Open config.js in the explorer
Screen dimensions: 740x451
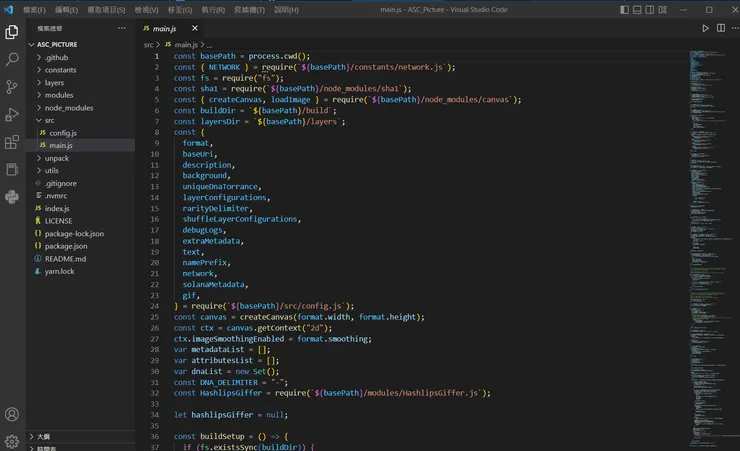62,133
